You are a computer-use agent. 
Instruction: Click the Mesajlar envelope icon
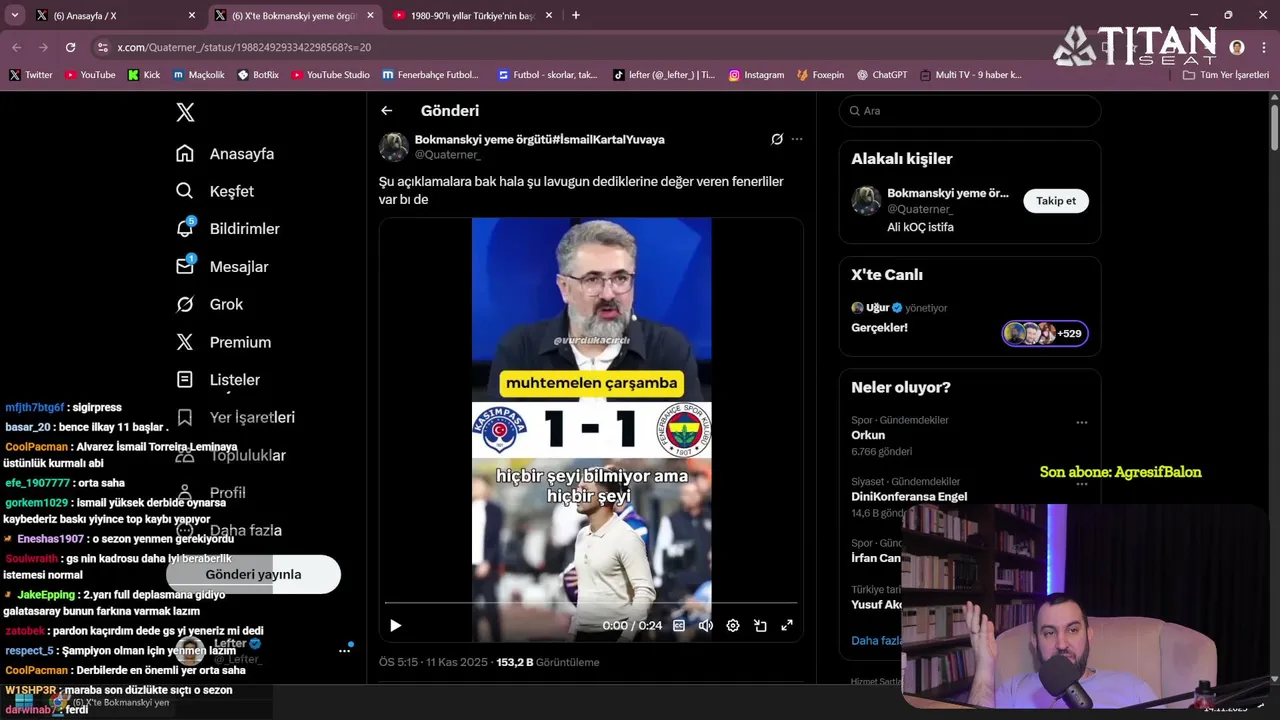coord(185,267)
